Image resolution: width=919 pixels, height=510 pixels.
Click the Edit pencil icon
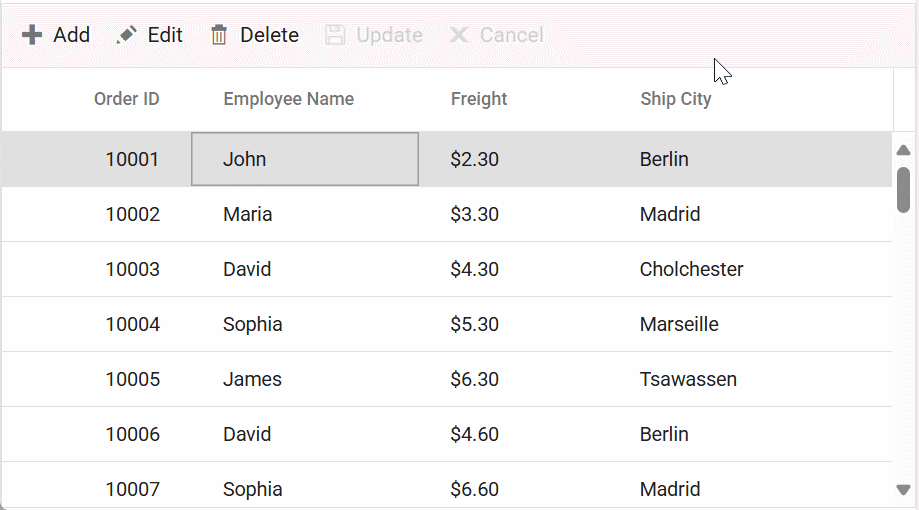[127, 35]
